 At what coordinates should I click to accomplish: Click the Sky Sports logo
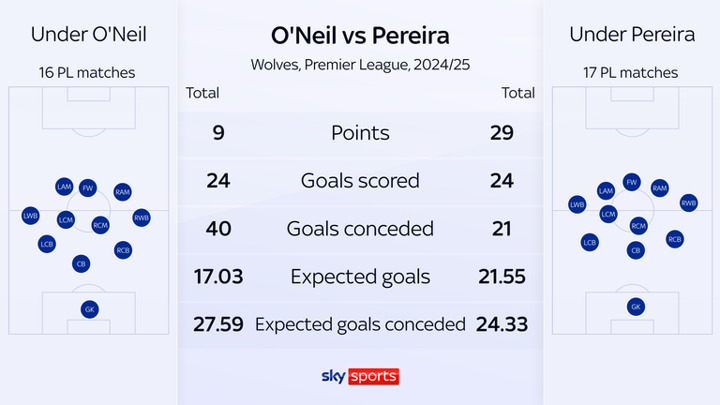(x=360, y=376)
